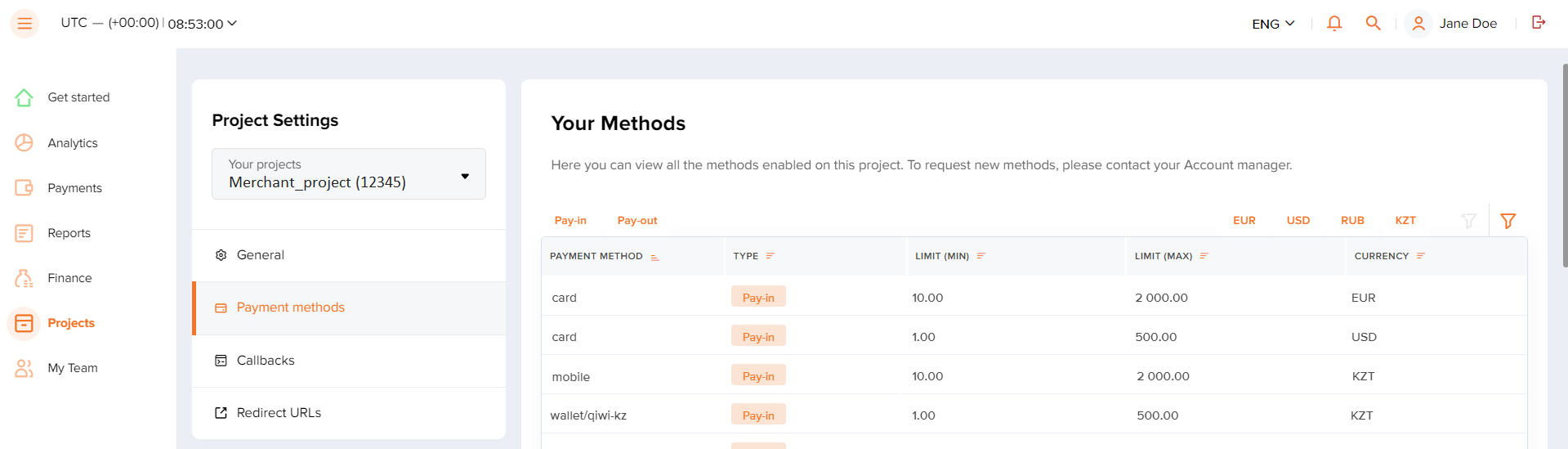Image resolution: width=1568 pixels, height=449 pixels.
Task: Select the Redirect URLs menu item
Action: pyautogui.click(x=349, y=413)
